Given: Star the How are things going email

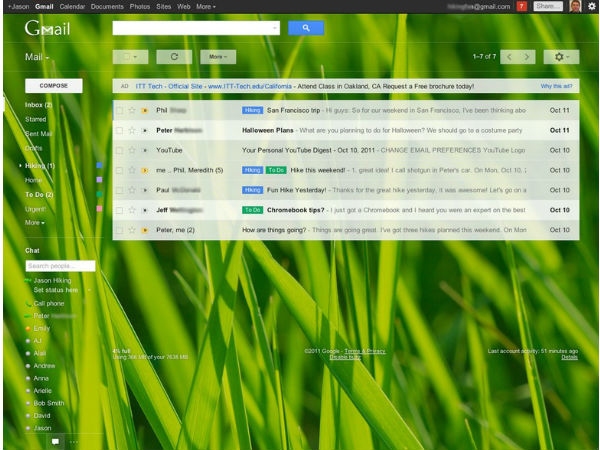Looking at the screenshot, I should [132, 230].
